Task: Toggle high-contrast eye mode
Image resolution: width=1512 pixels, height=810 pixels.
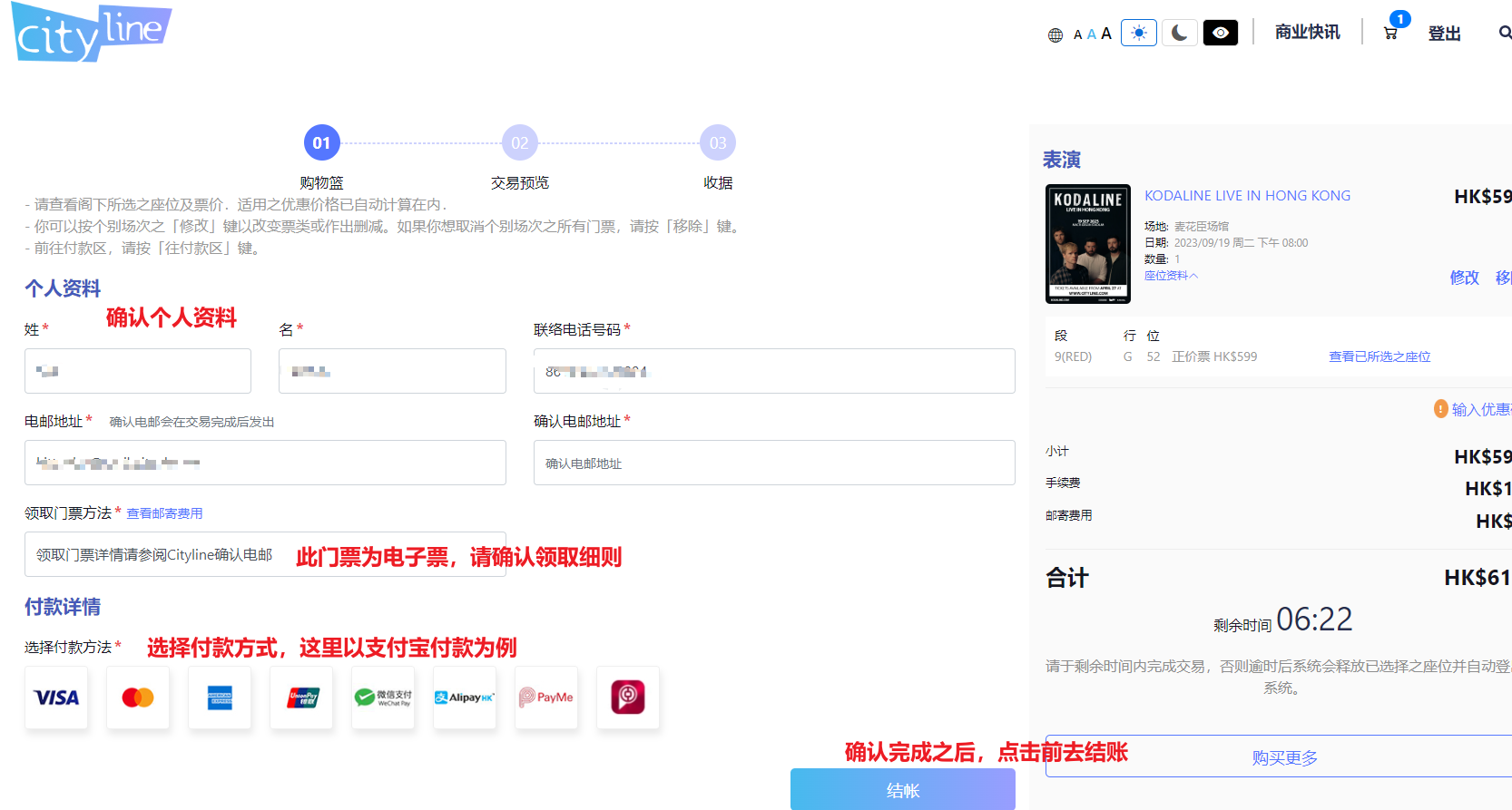Action: point(1220,34)
